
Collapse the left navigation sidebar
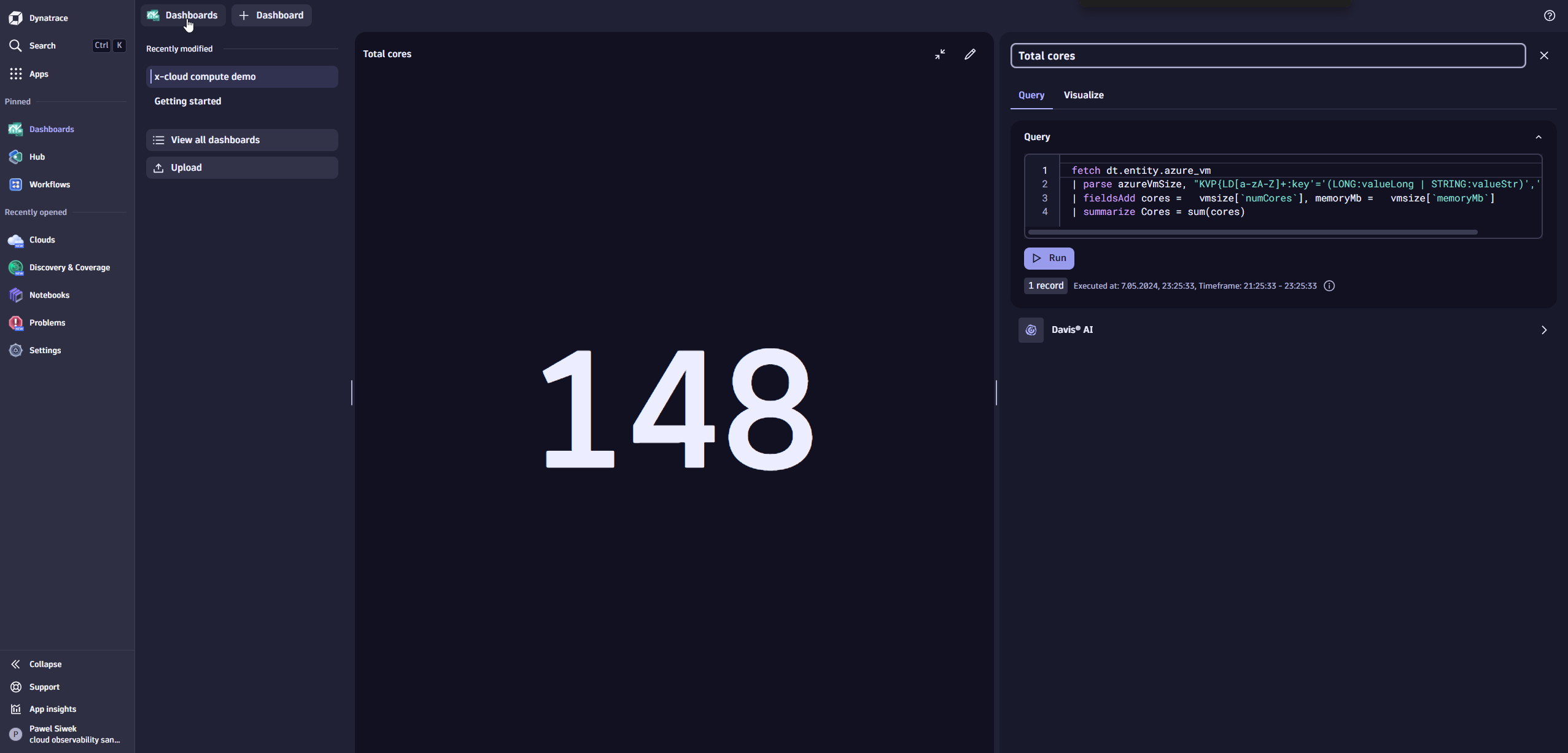point(45,665)
